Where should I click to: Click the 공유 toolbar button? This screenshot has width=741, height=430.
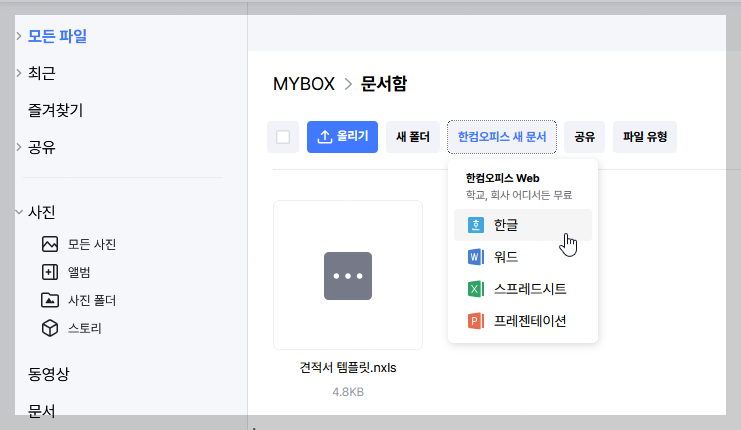pyautogui.click(x=585, y=137)
